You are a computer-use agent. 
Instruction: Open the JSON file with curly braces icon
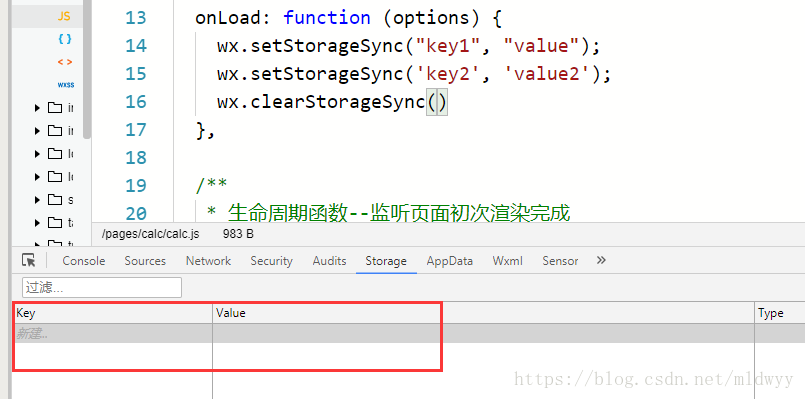65,39
